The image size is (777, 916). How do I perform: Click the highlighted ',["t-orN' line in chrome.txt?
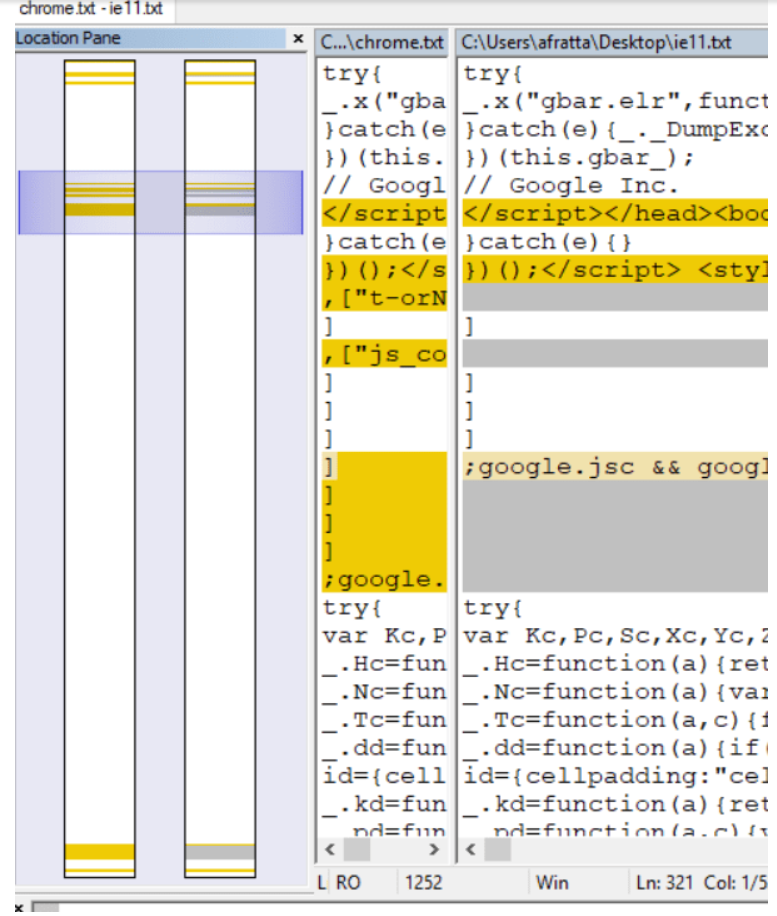point(384,297)
